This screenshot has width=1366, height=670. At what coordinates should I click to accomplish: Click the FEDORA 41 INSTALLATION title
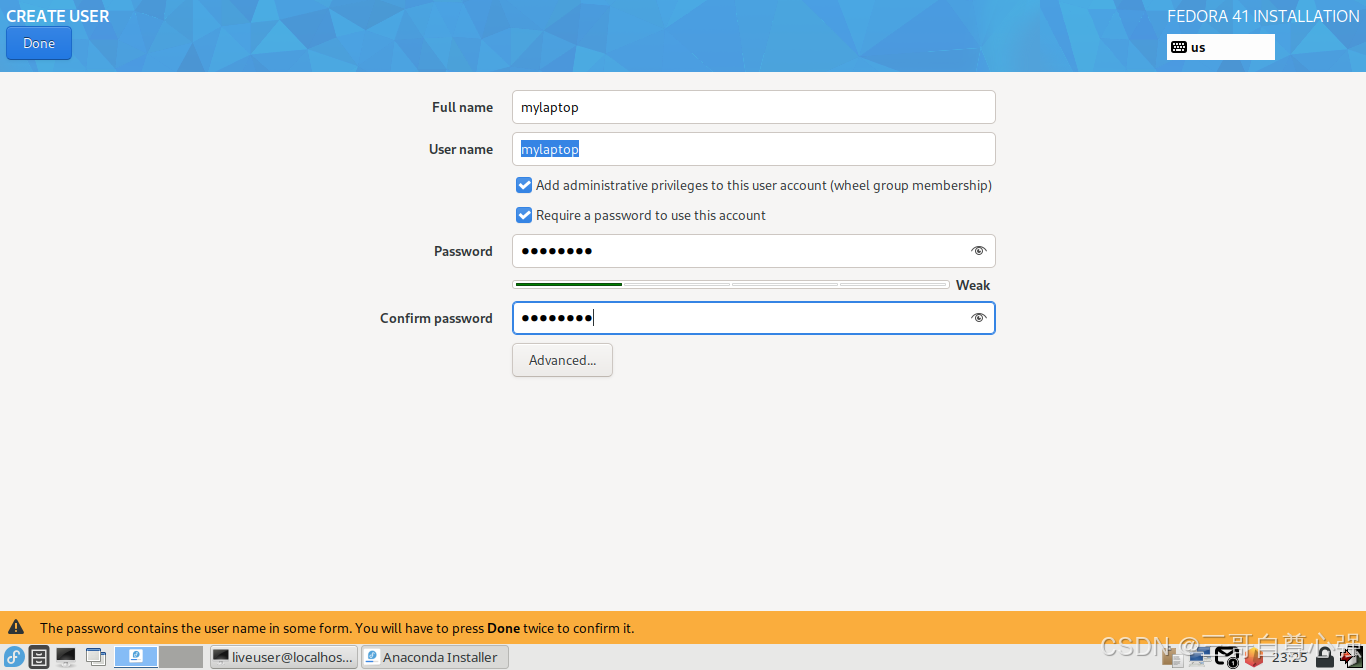click(x=1263, y=16)
